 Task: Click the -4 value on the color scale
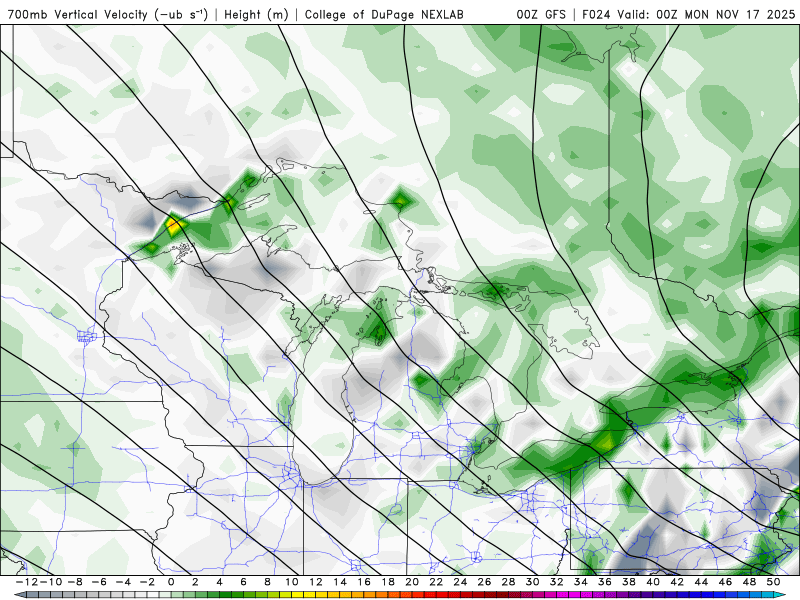(x=123, y=582)
